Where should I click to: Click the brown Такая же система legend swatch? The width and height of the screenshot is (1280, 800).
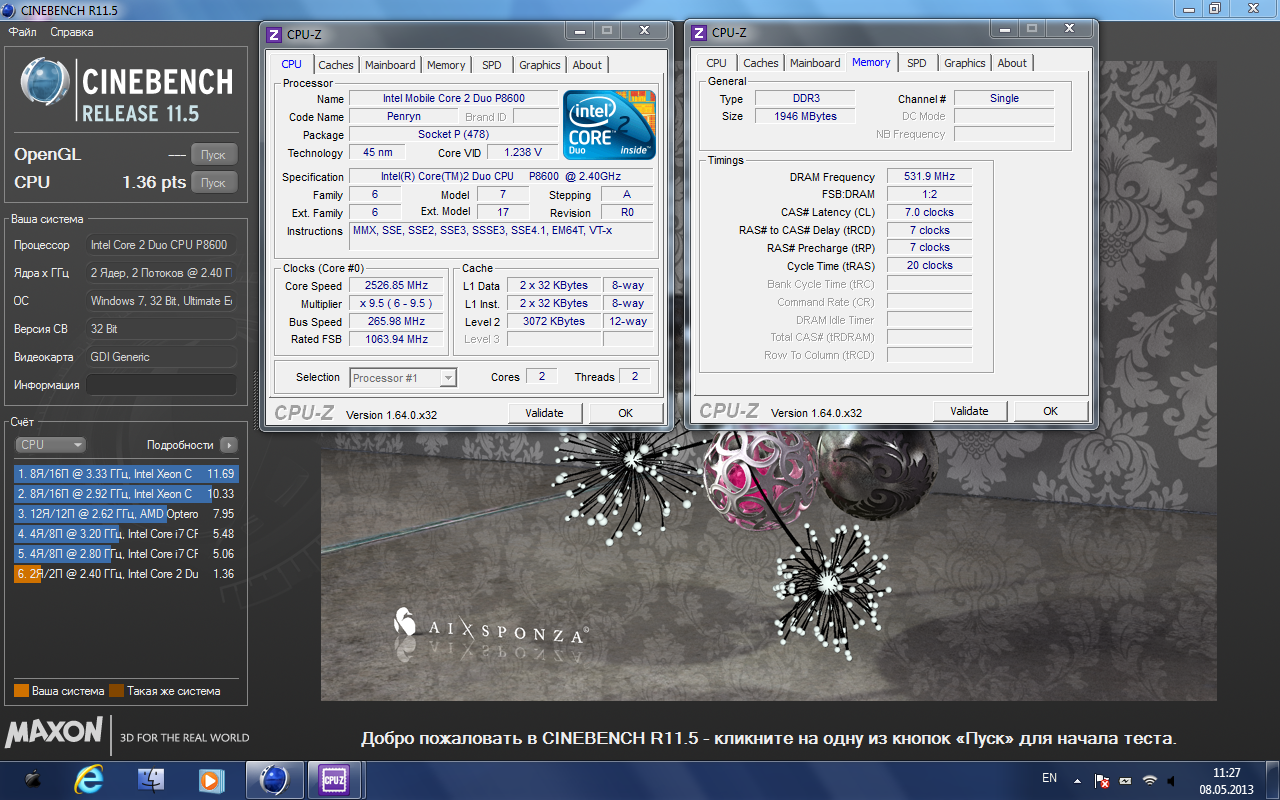[x=116, y=691]
